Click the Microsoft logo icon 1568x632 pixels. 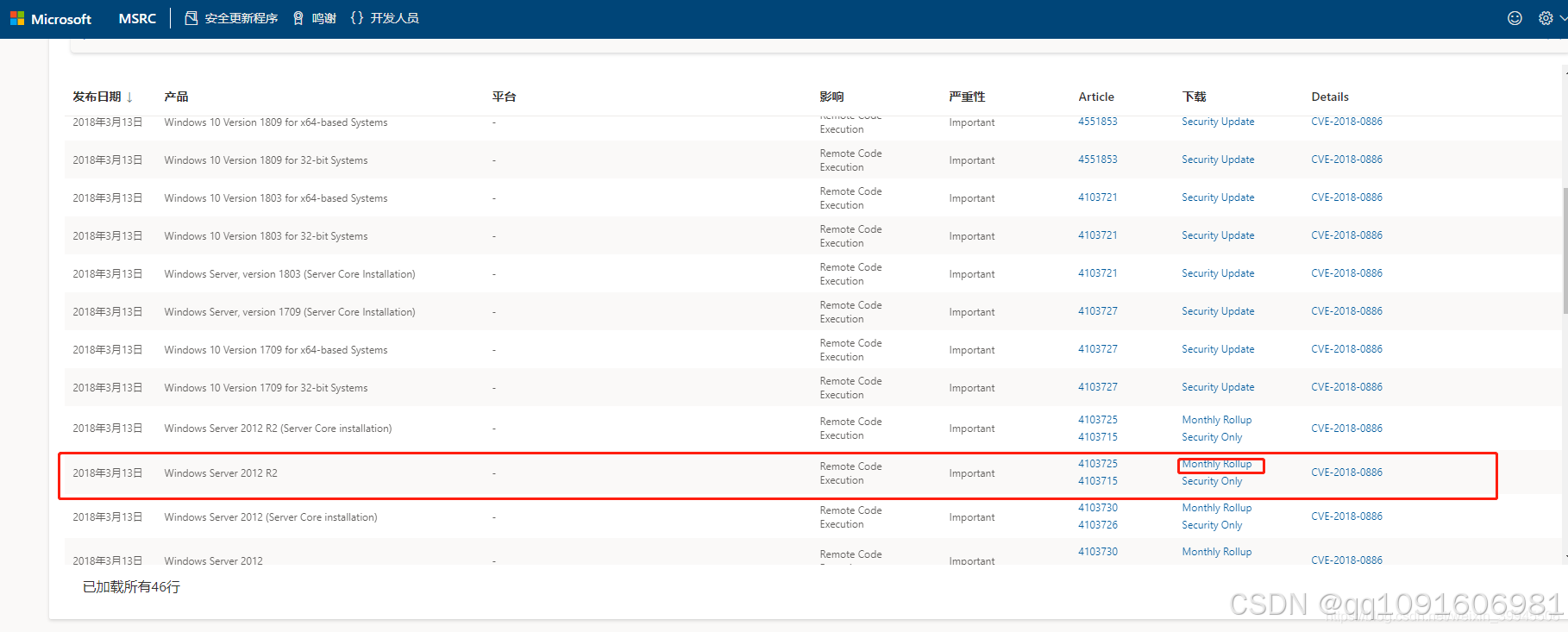17,18
